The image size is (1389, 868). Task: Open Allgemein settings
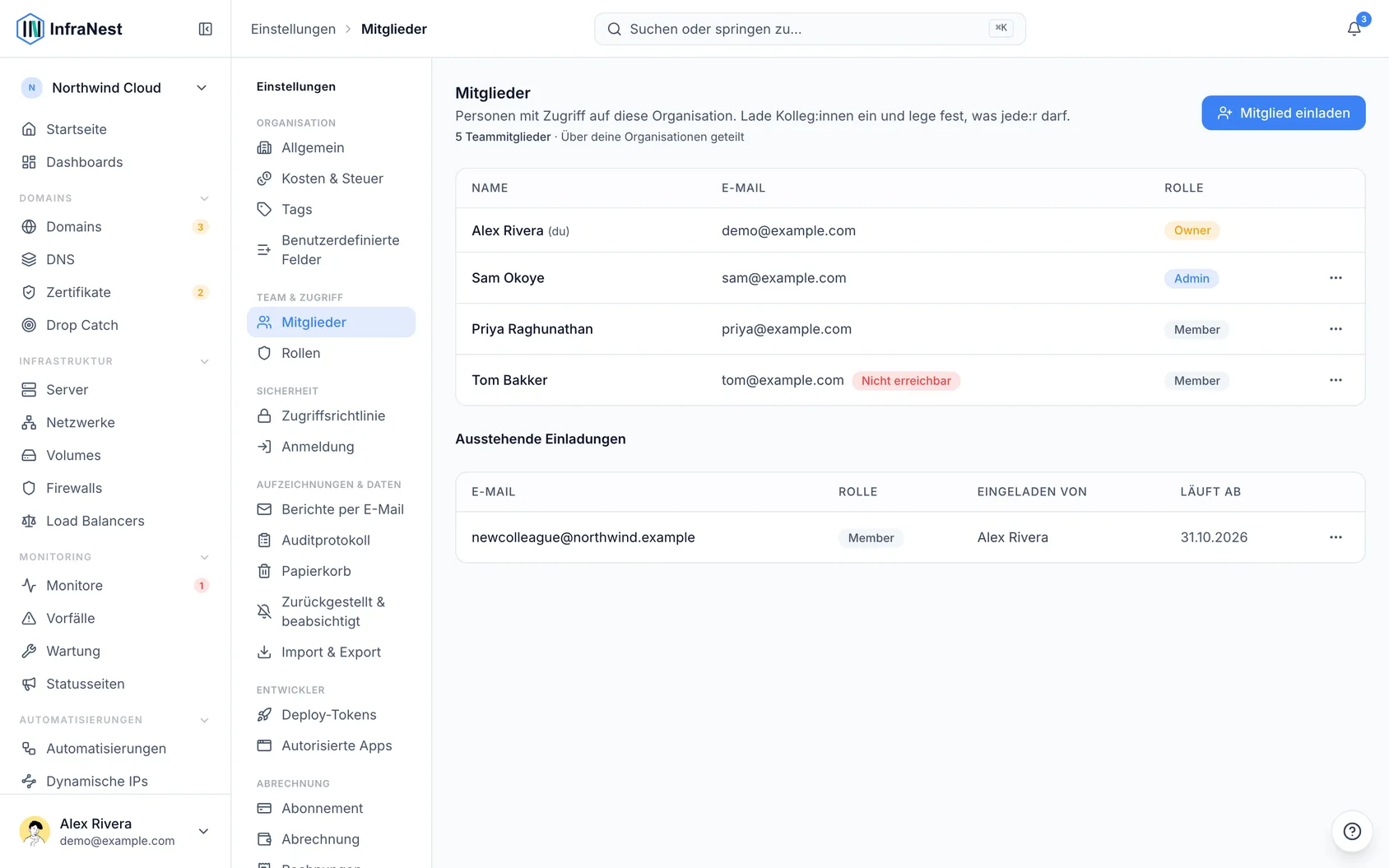[331, 148]
